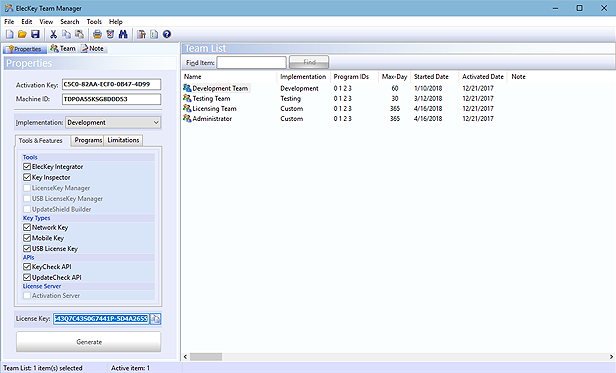Open the Help menu
Screen dimensions: 616x373
(116, 22)
